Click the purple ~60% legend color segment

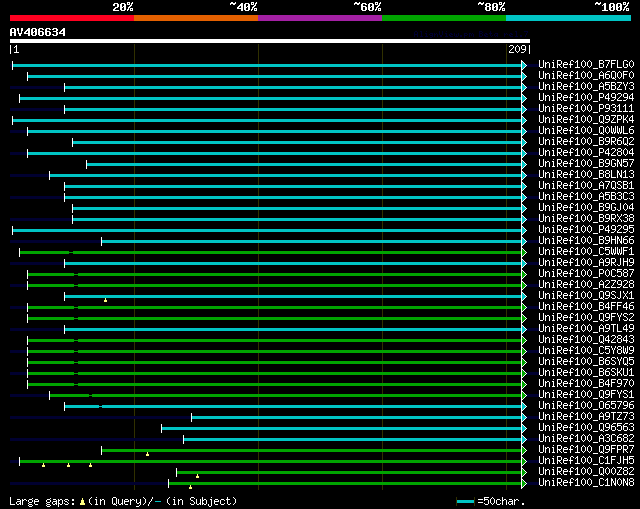point(320,18)
